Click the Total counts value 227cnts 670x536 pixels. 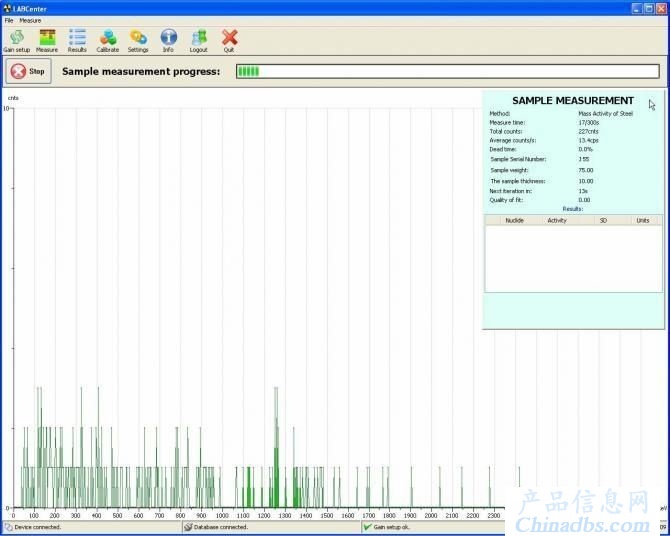[x=588, y=132]
